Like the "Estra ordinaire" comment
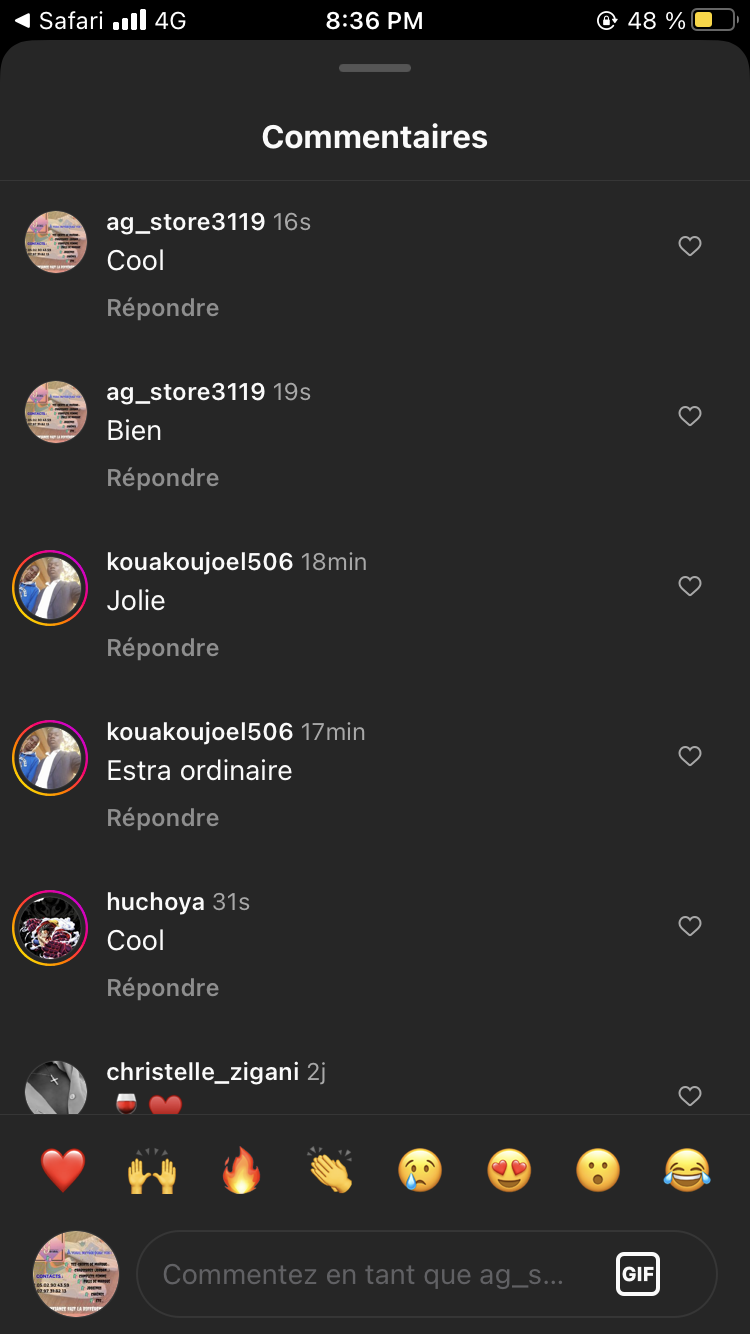750x1334 pixels. [690, 756]
